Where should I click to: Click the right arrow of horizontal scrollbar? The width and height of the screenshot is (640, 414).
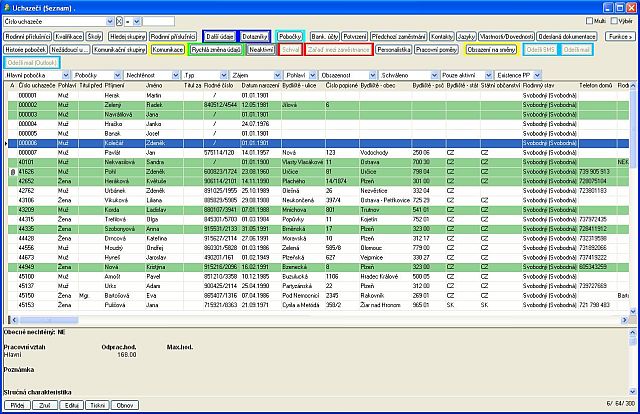[624, 320]
